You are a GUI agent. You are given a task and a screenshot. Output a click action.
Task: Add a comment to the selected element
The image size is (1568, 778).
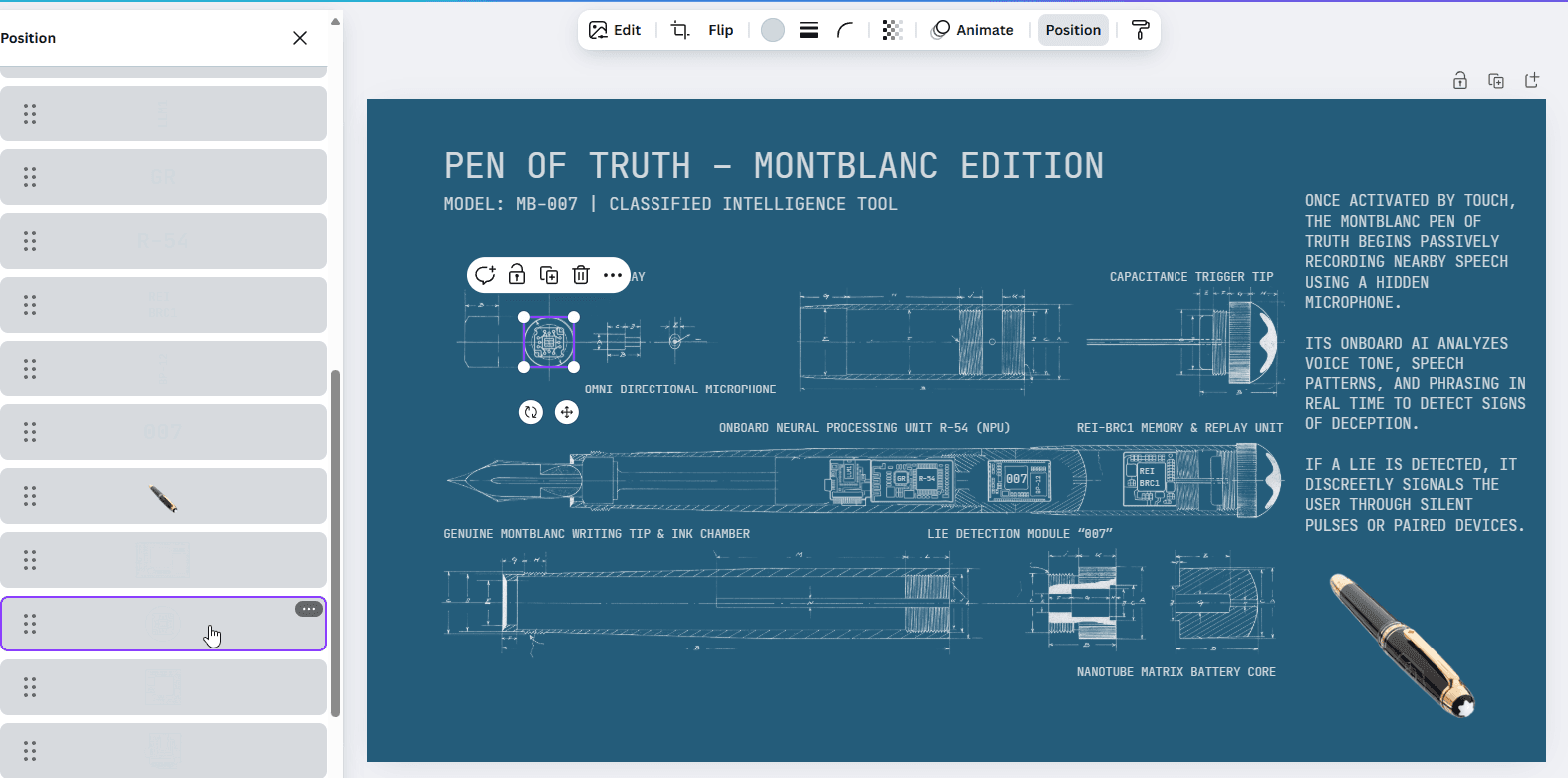(x=485, y=275)
